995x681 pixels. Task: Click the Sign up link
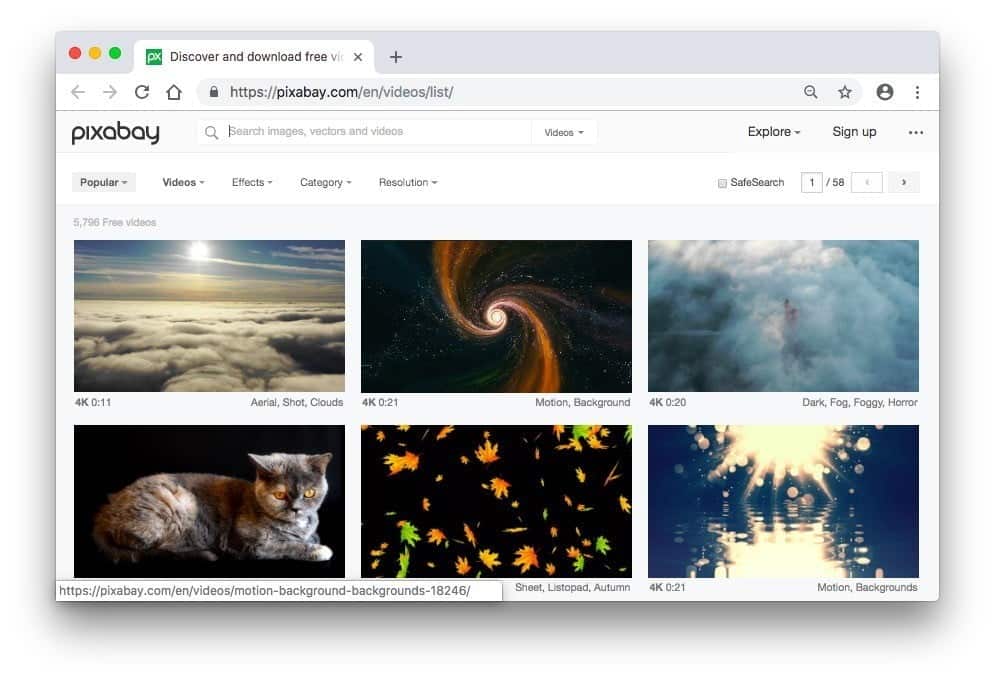point(854,132)
